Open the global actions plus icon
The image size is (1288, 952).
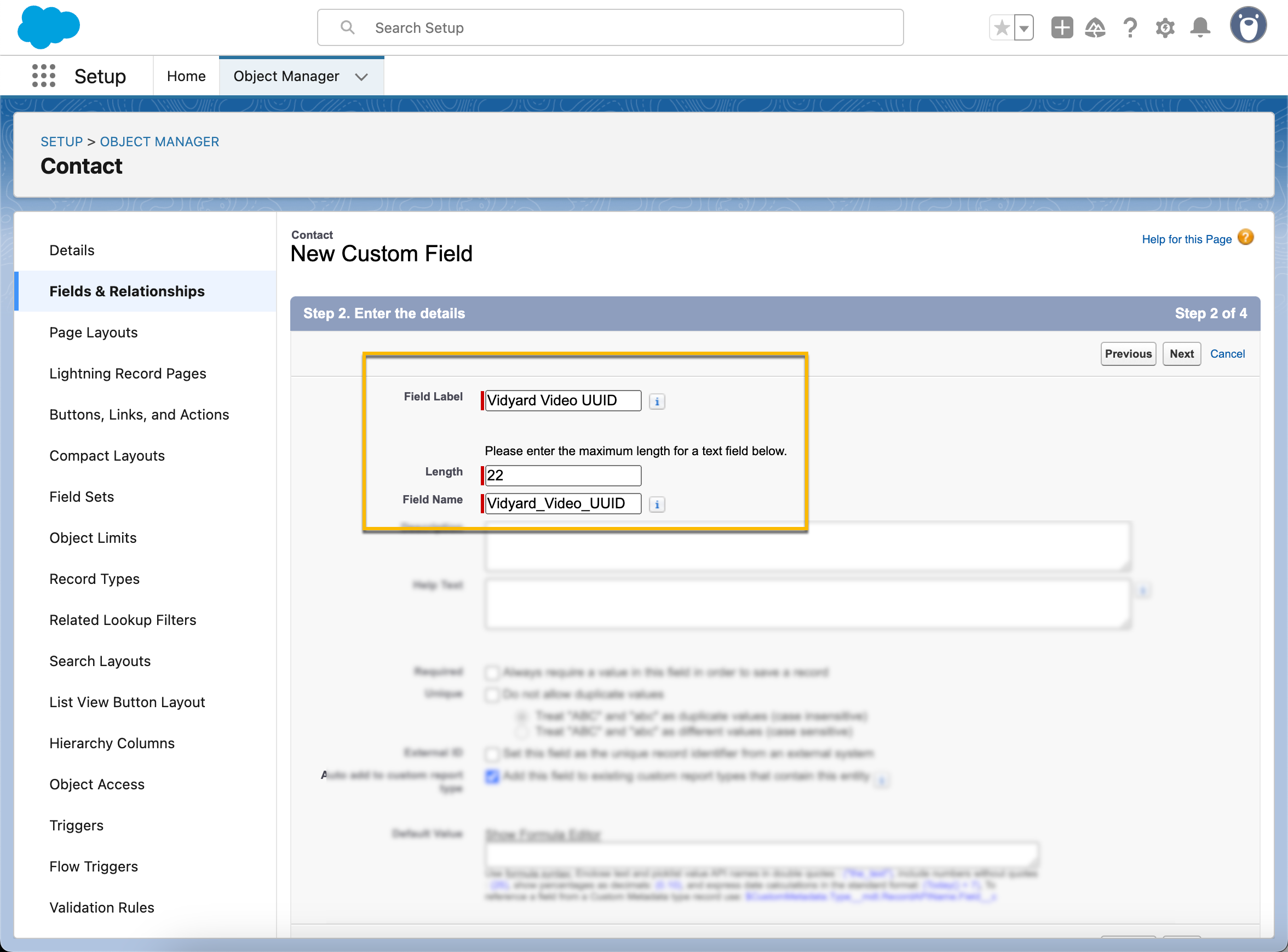(1062, 27)
